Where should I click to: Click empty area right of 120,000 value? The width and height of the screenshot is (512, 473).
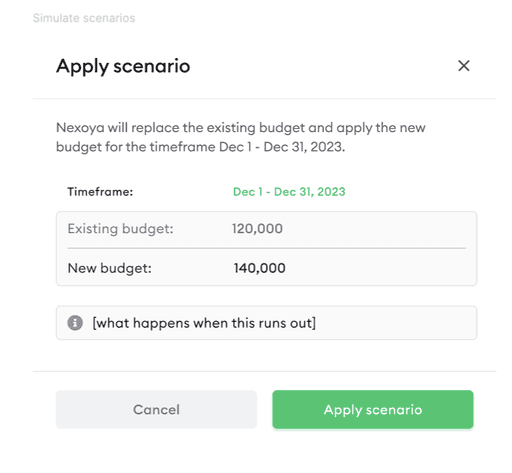373,229
